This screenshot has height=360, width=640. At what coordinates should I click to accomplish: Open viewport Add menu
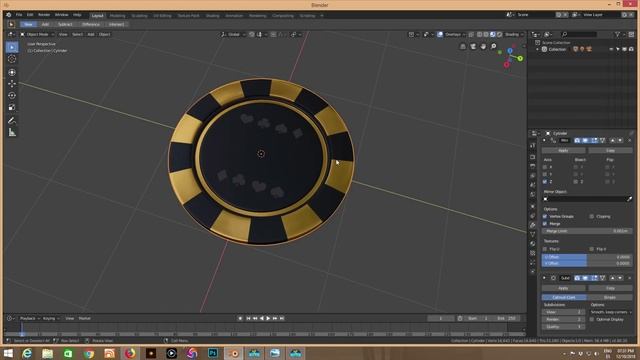91,35
